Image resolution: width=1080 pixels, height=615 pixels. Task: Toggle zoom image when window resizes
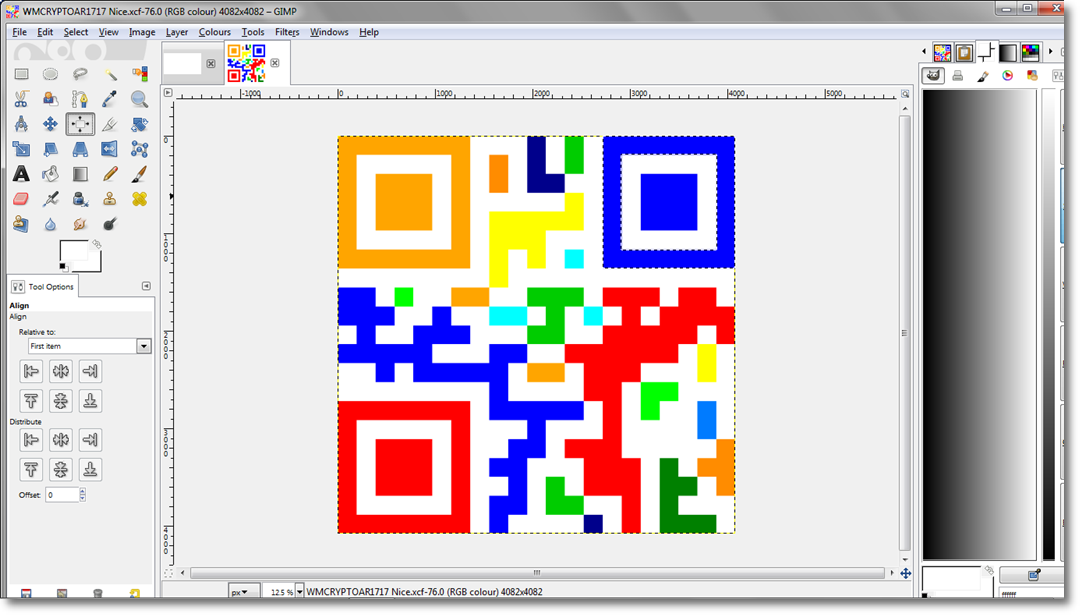click(x=905, y=93)
